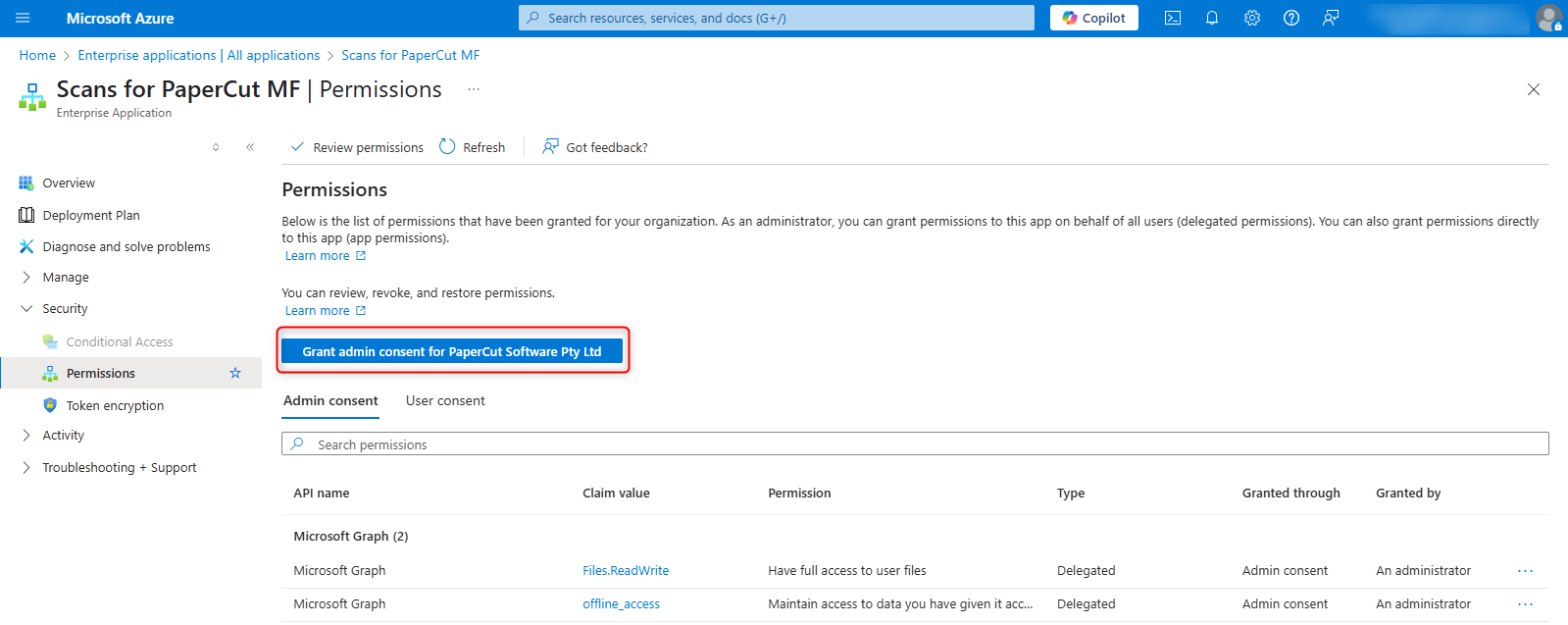Viewport: 1568px width, 625px height.
Task: Open the account avatar menu
Action: (1549, 18)
